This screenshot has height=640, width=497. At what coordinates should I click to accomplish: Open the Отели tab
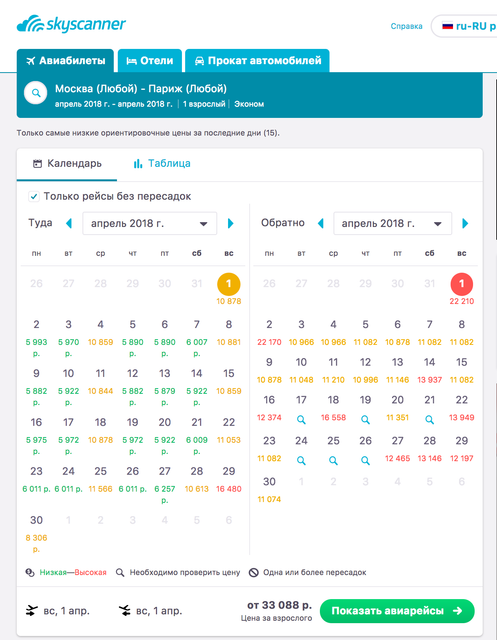150,61
